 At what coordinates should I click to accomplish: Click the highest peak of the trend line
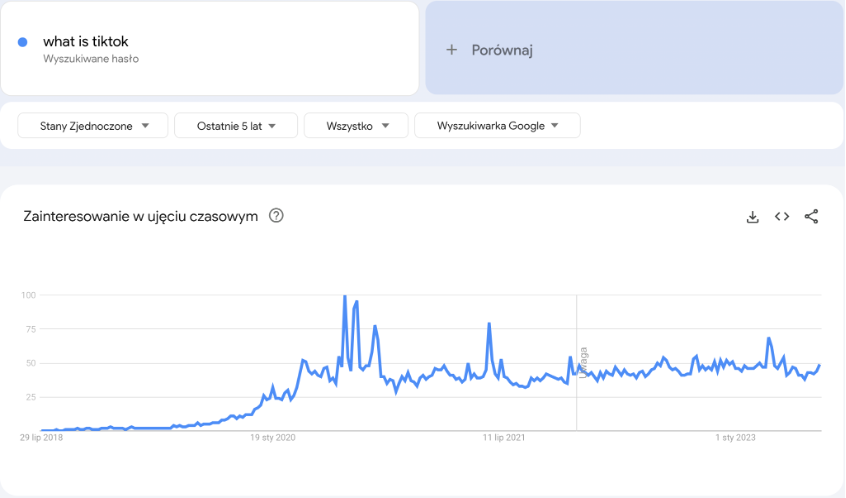tap(344, 296)
